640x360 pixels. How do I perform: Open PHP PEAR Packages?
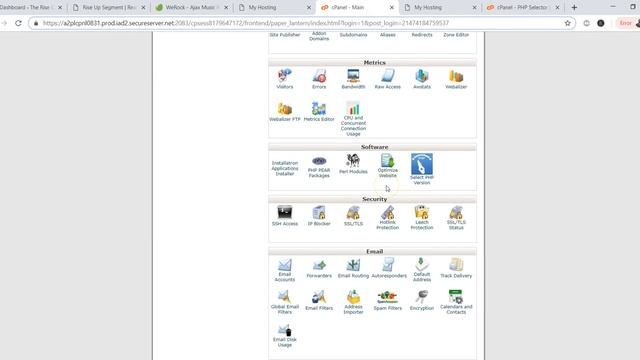319,167
